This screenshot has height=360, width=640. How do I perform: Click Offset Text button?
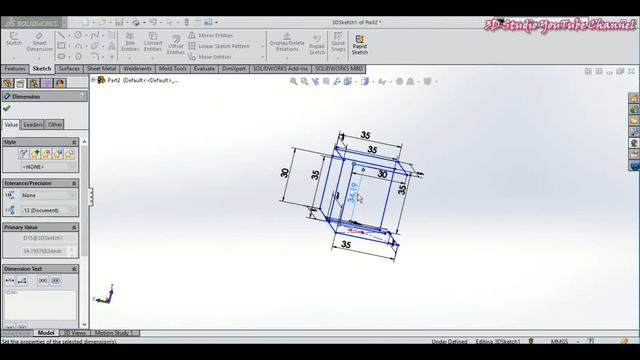click(x=22, y=281)
